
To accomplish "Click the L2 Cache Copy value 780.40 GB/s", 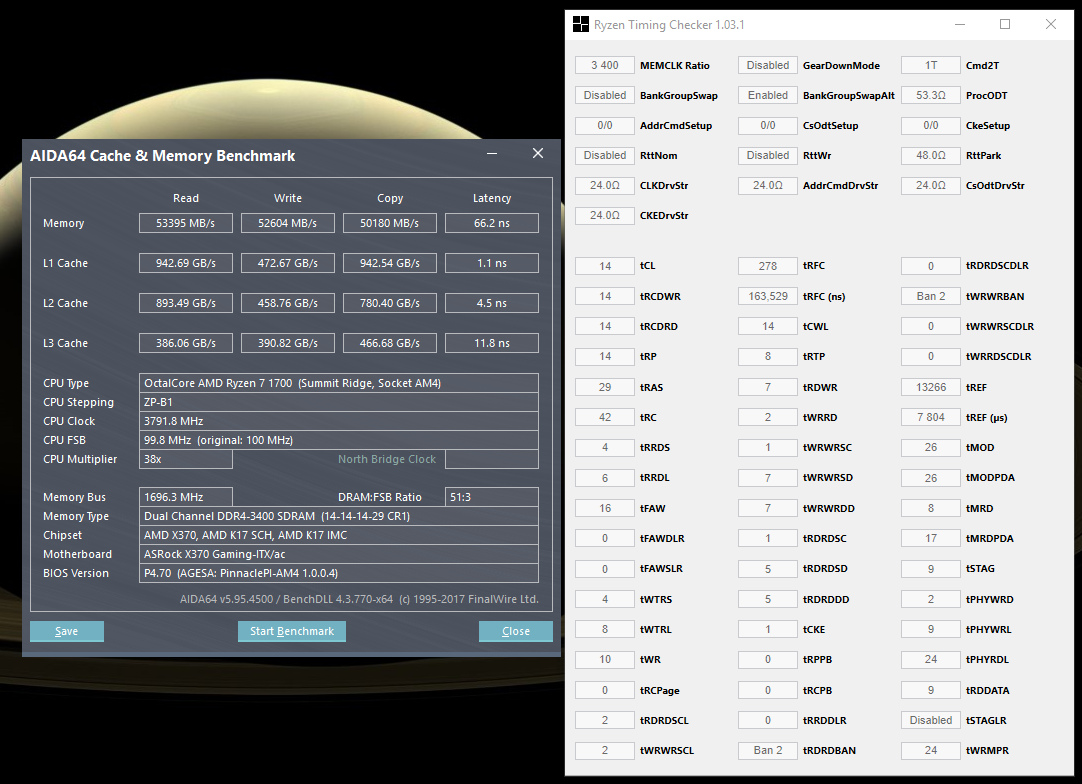I will pos(390,303).
